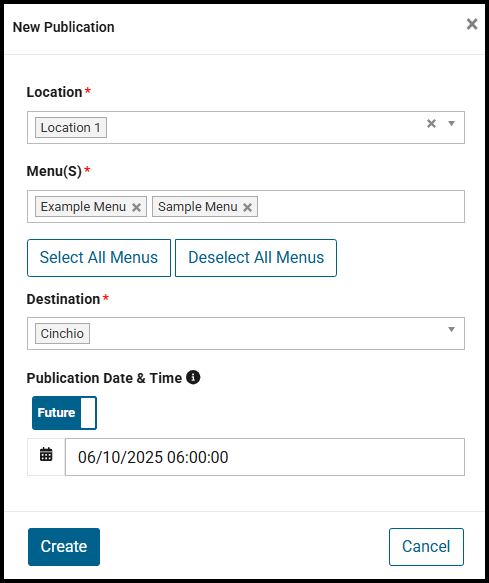489x583 pixels.
Task: Remove Example Menu tag
Action: tap(136, 207)
